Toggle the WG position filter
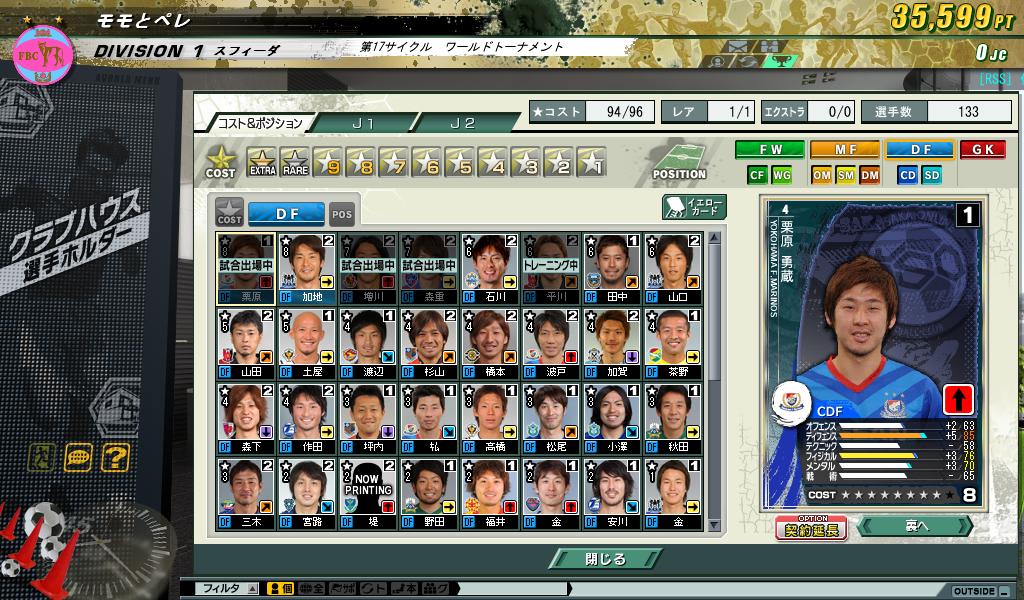Screen dimensions: 1024x600 782,175
